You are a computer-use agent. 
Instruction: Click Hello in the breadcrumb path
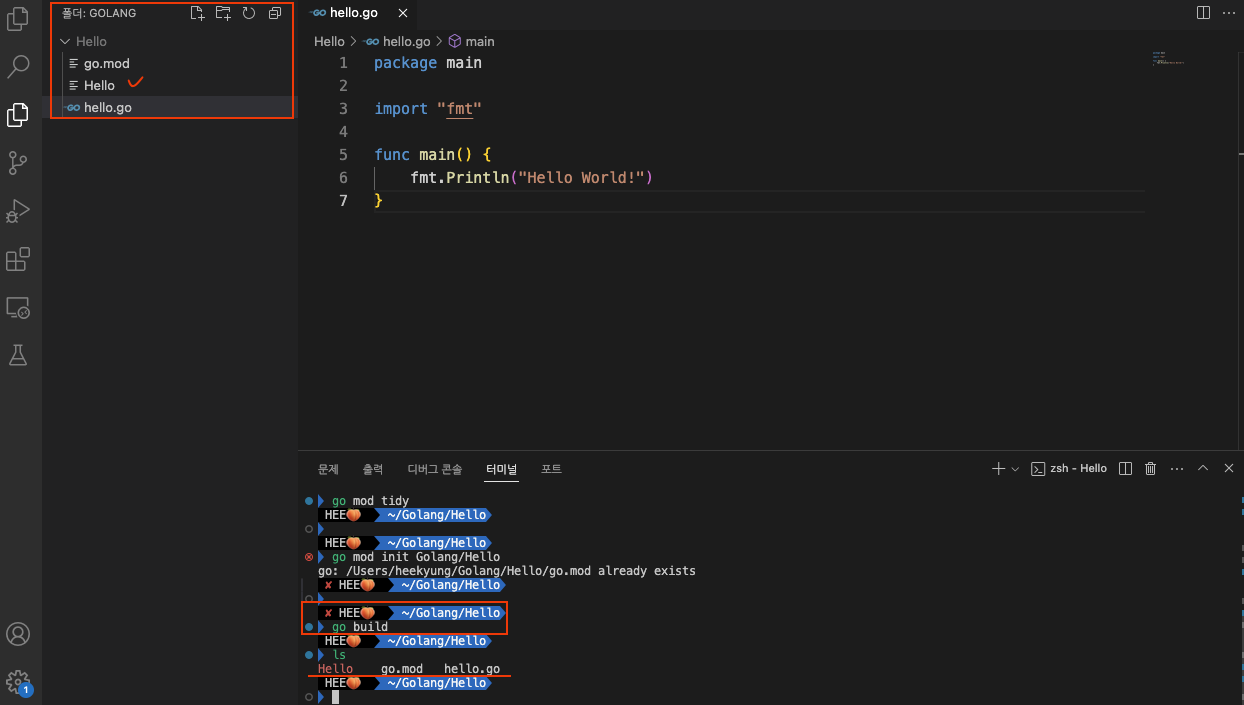pos(329,41)
